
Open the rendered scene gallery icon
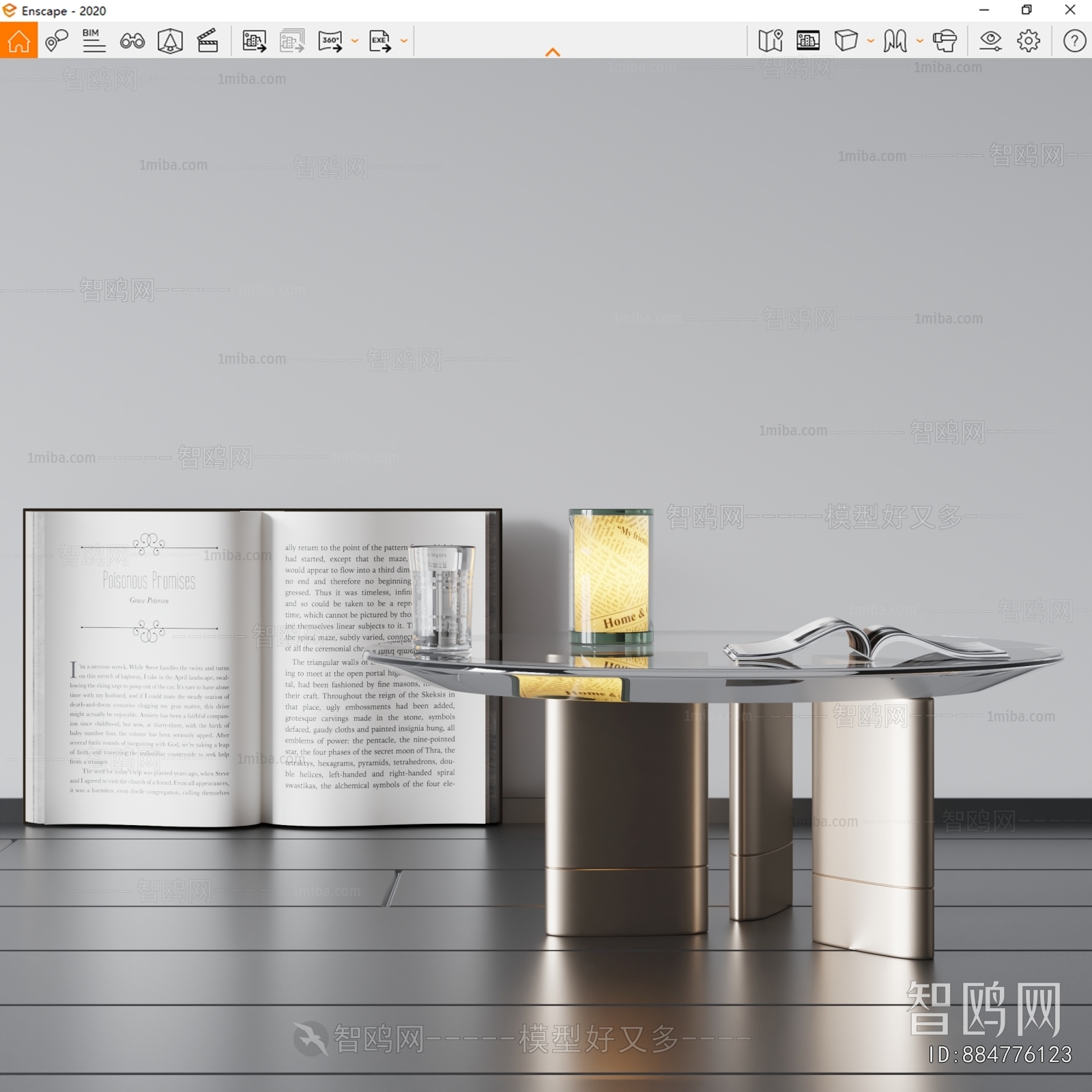(807, 41)
